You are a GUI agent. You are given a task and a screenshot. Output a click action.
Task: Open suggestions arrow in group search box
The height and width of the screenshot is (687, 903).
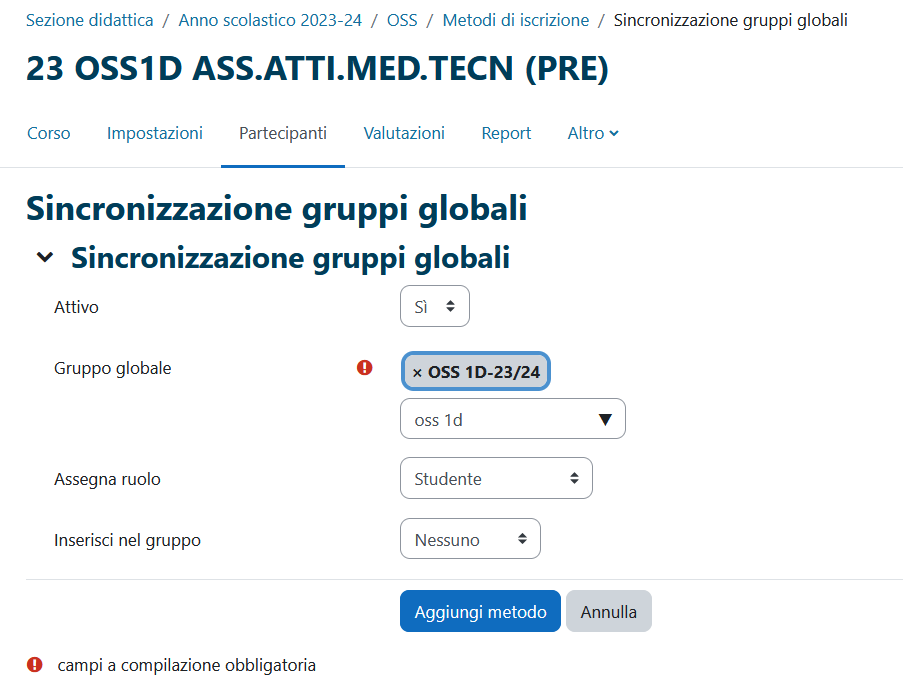(x=605, y=420)
